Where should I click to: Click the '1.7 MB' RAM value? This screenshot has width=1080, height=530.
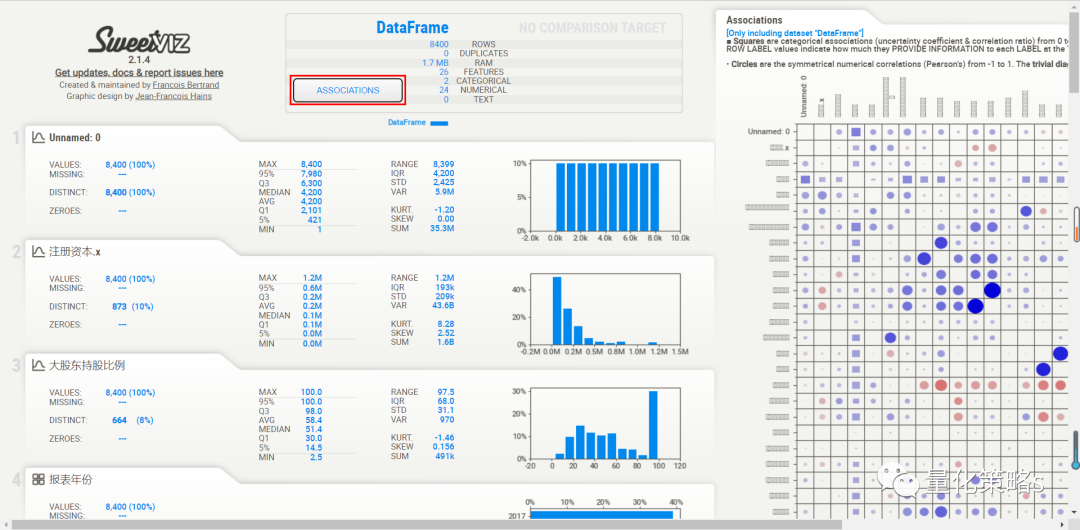click(435, 63)
